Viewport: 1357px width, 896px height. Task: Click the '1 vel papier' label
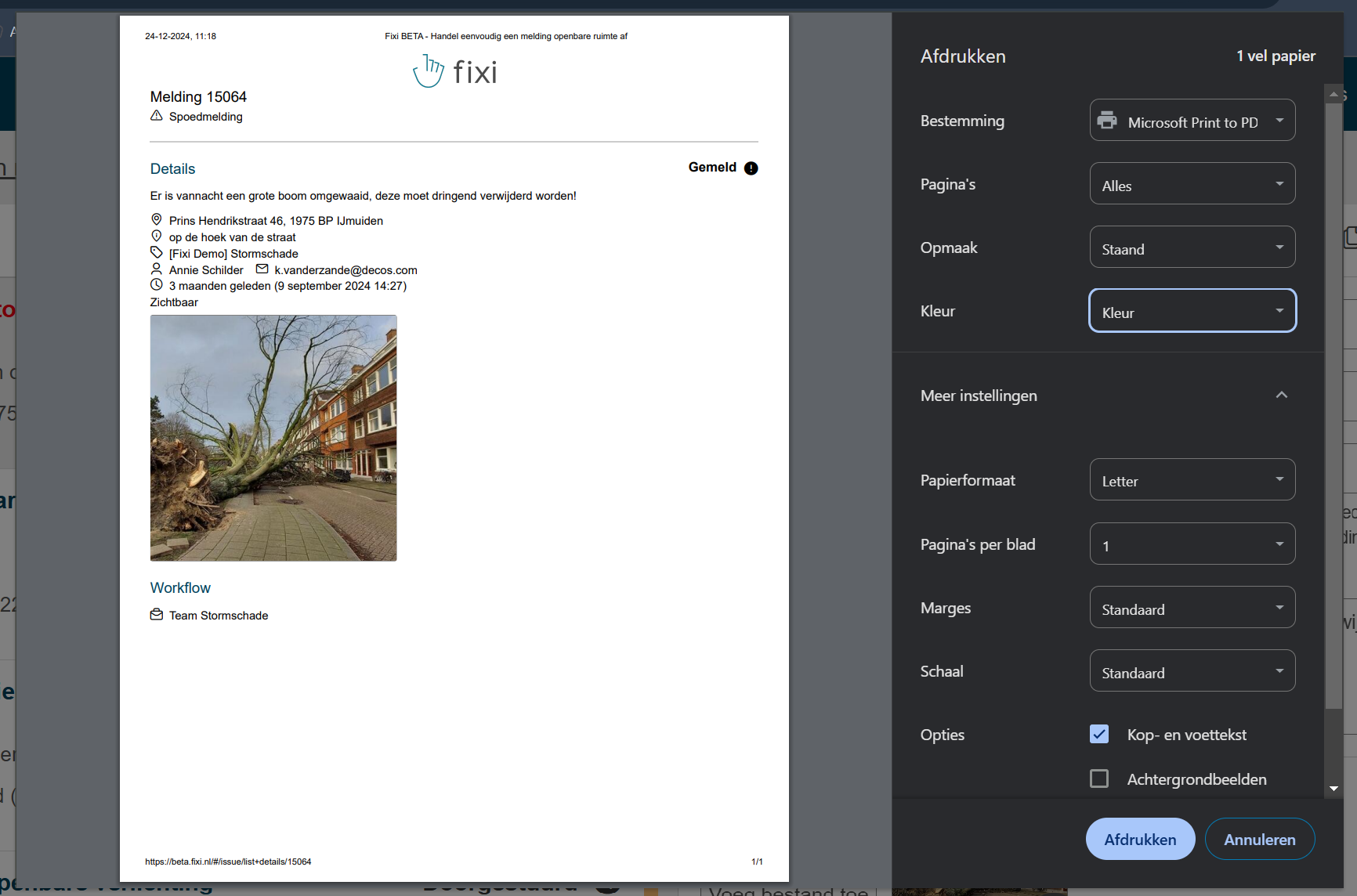click(1276, 56)
